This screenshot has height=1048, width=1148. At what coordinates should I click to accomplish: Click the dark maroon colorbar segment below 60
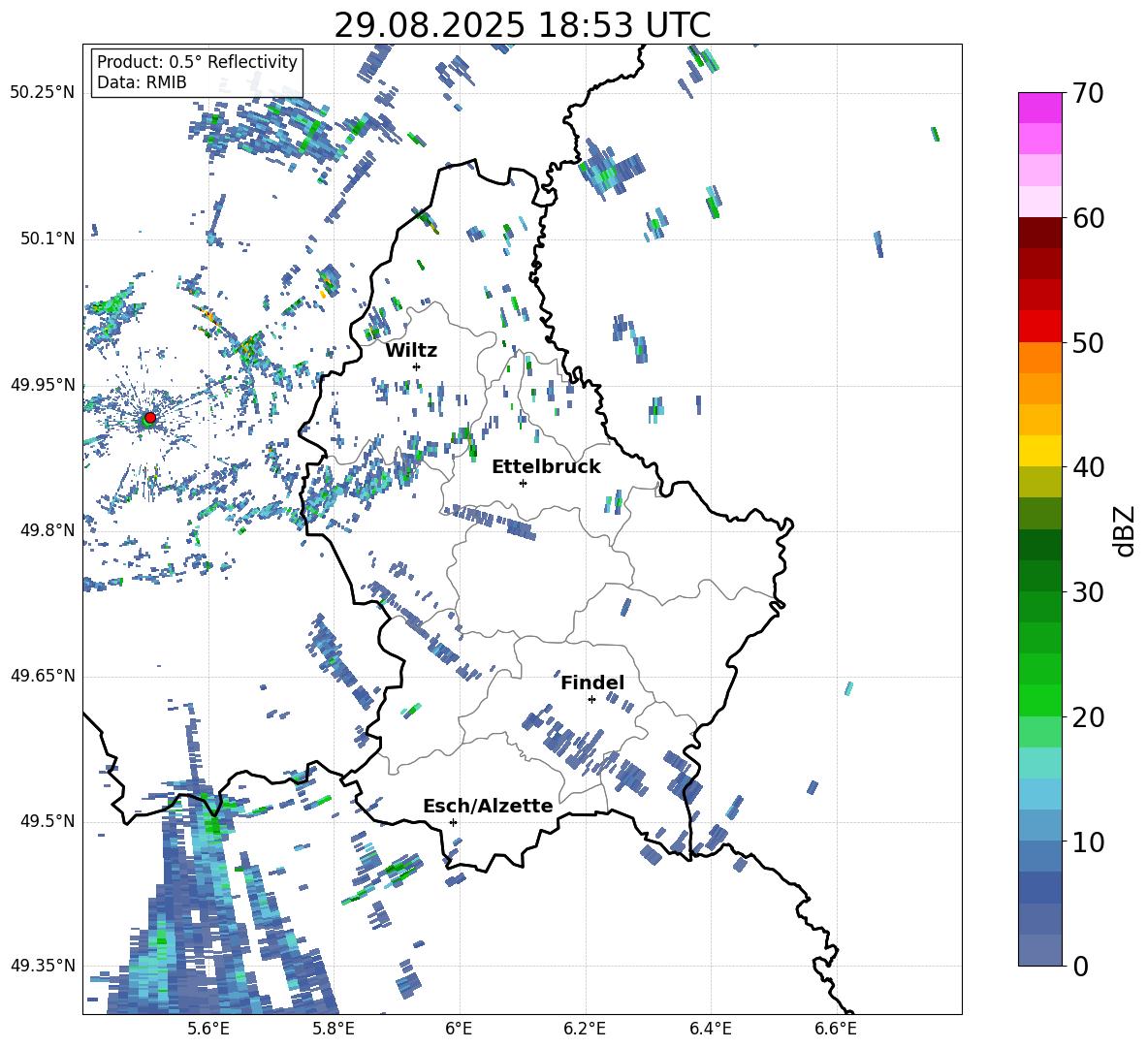tap(1039, 233)
